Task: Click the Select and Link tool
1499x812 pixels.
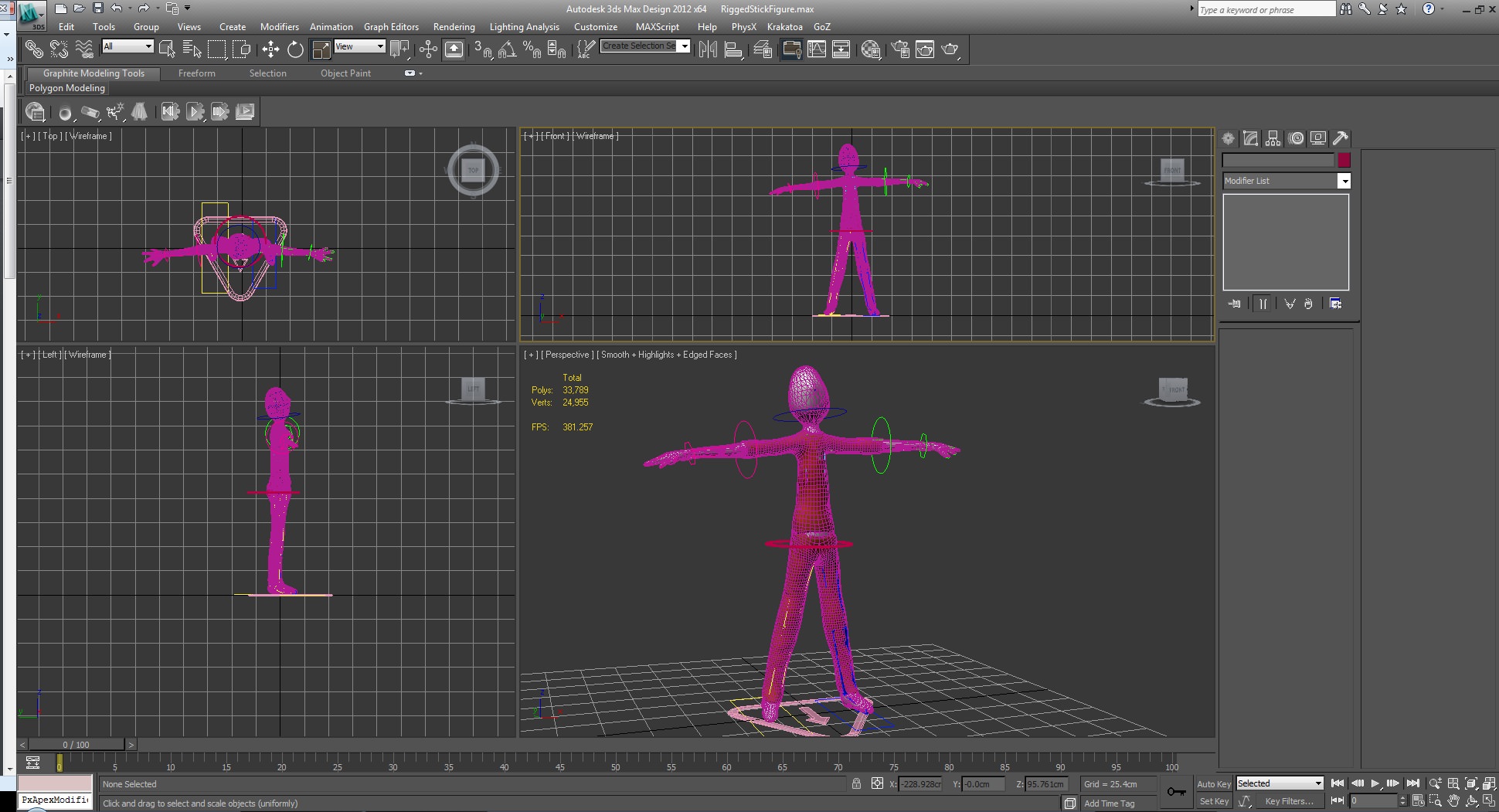Action: point(34,49)
